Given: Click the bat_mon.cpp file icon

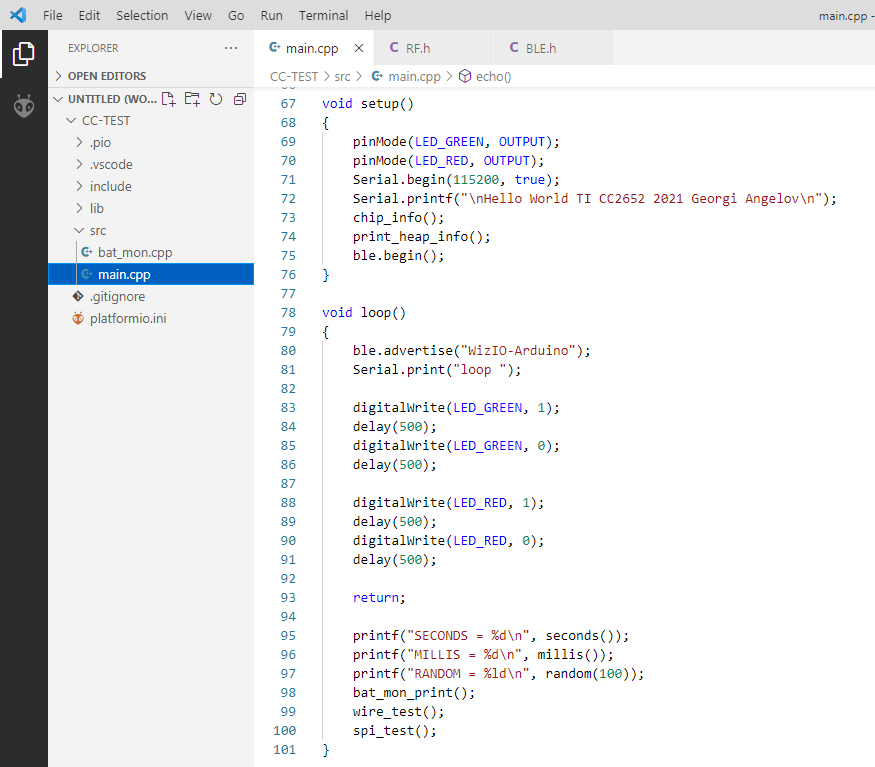Looking at the screenshot, I should 86,252.
